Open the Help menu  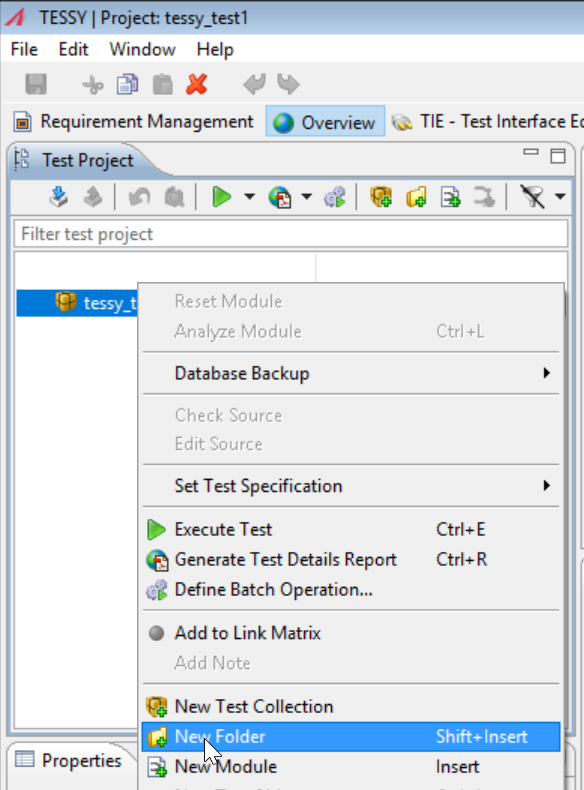[215, 49]
